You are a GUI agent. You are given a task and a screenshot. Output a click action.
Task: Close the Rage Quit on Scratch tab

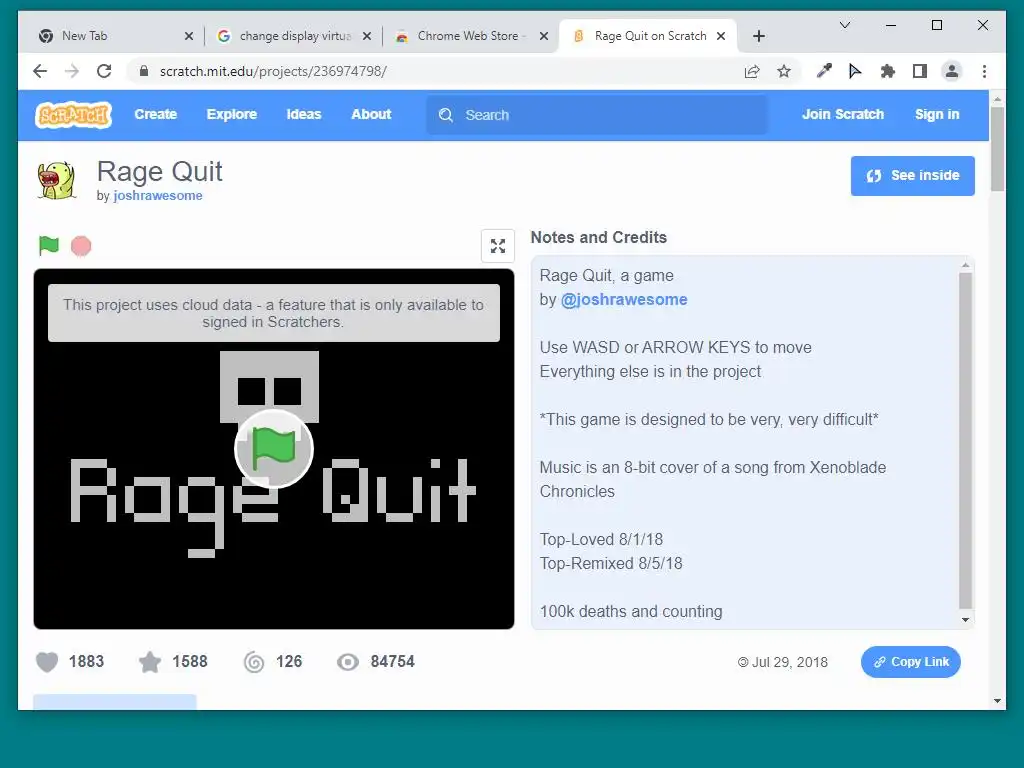721,36
